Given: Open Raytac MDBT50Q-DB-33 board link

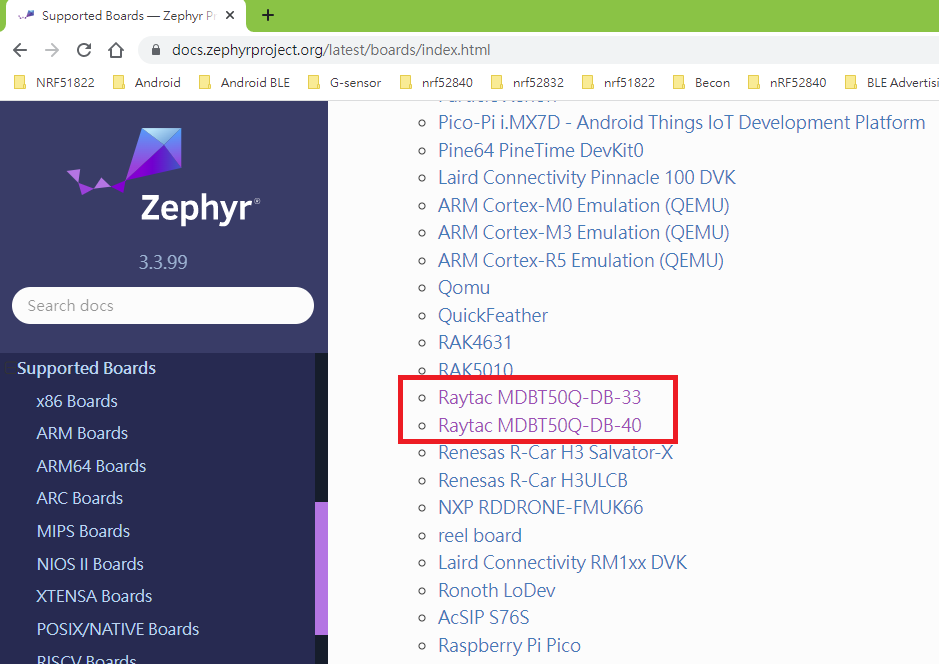Looking at the screenshot, I should point(539,397).
